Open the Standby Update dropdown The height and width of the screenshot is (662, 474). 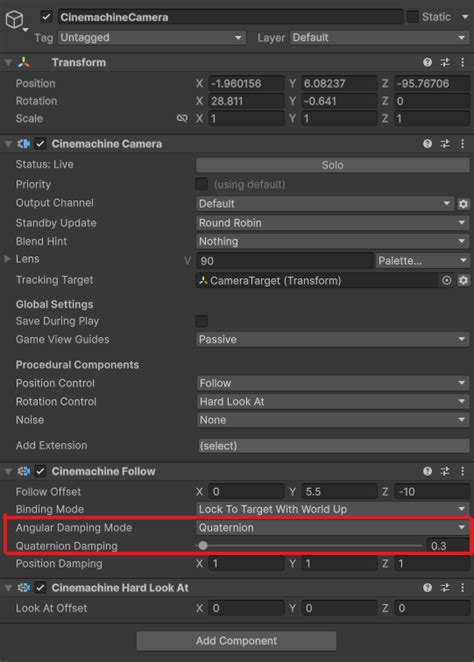(x=333, y=223)
